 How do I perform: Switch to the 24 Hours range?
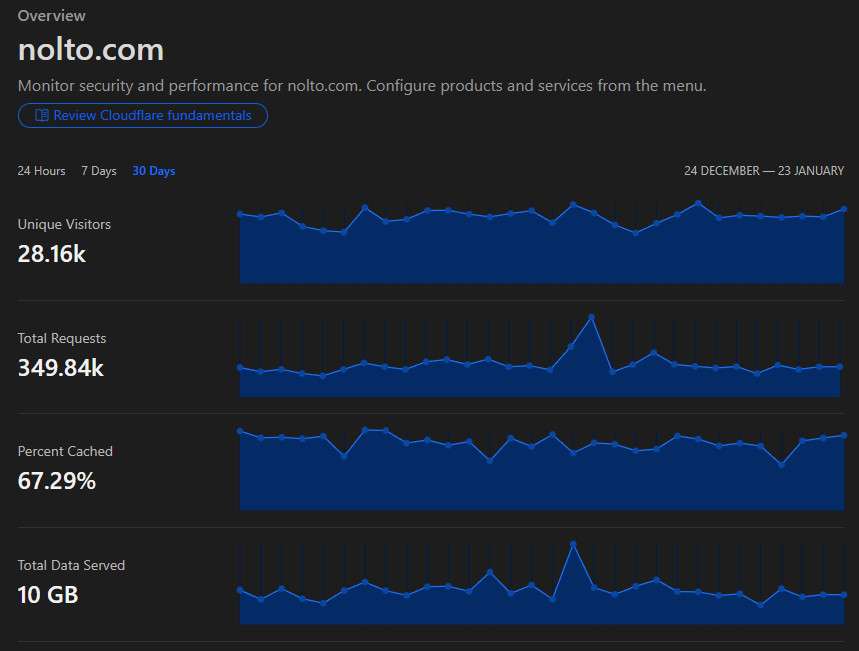(x=41, y=171)
